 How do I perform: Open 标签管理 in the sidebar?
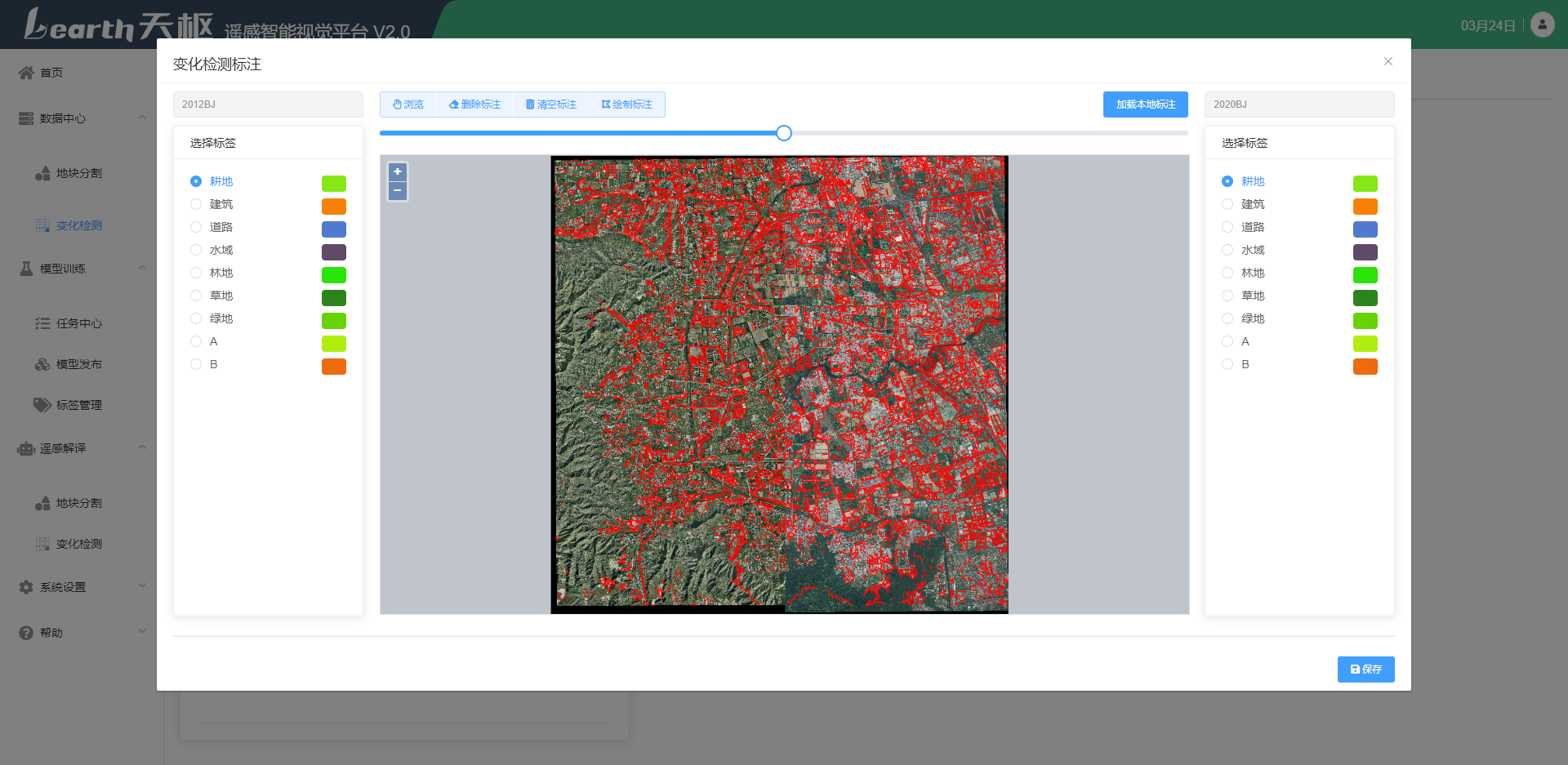[78, 405]
